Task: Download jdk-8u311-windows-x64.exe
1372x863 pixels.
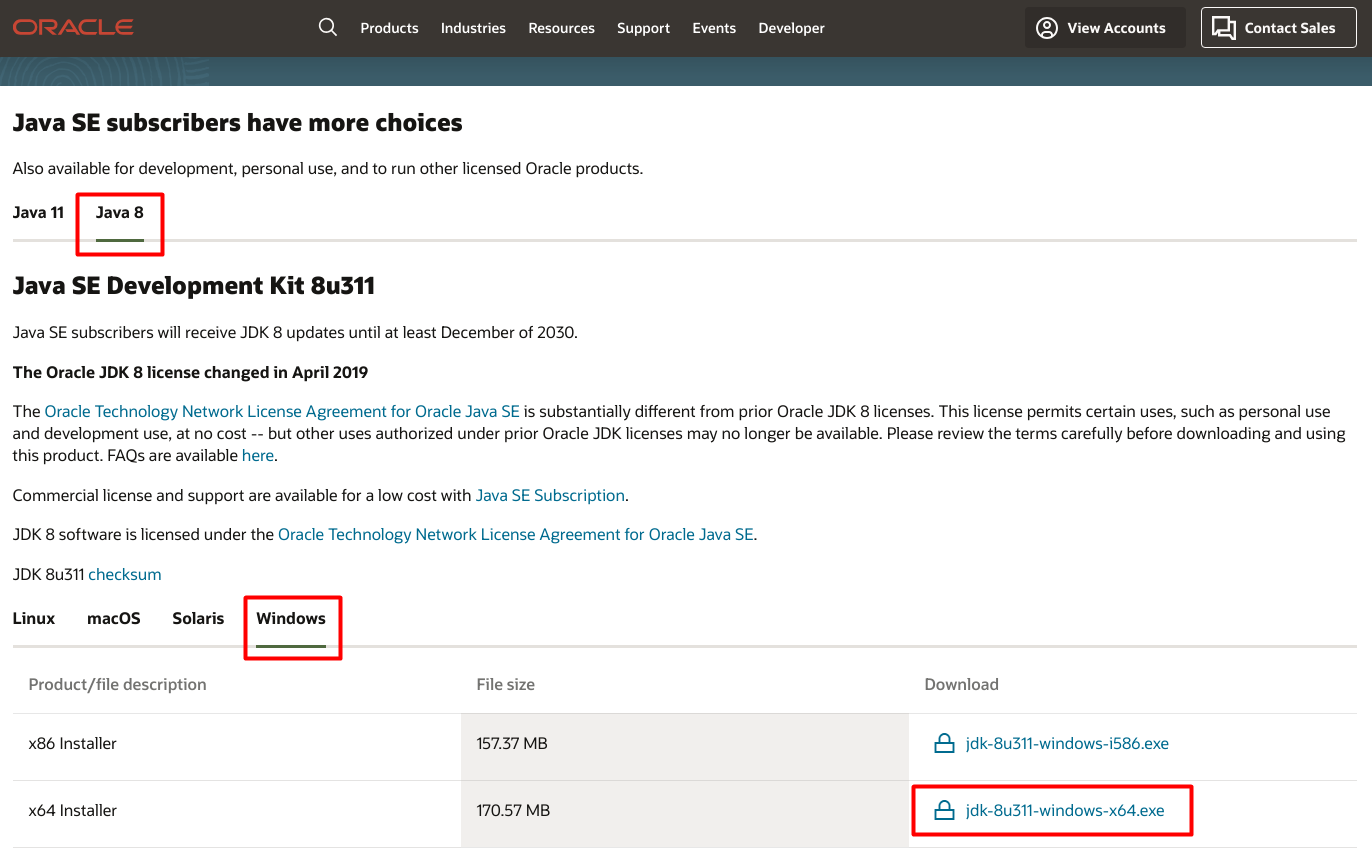Action: pos(1065,811)
